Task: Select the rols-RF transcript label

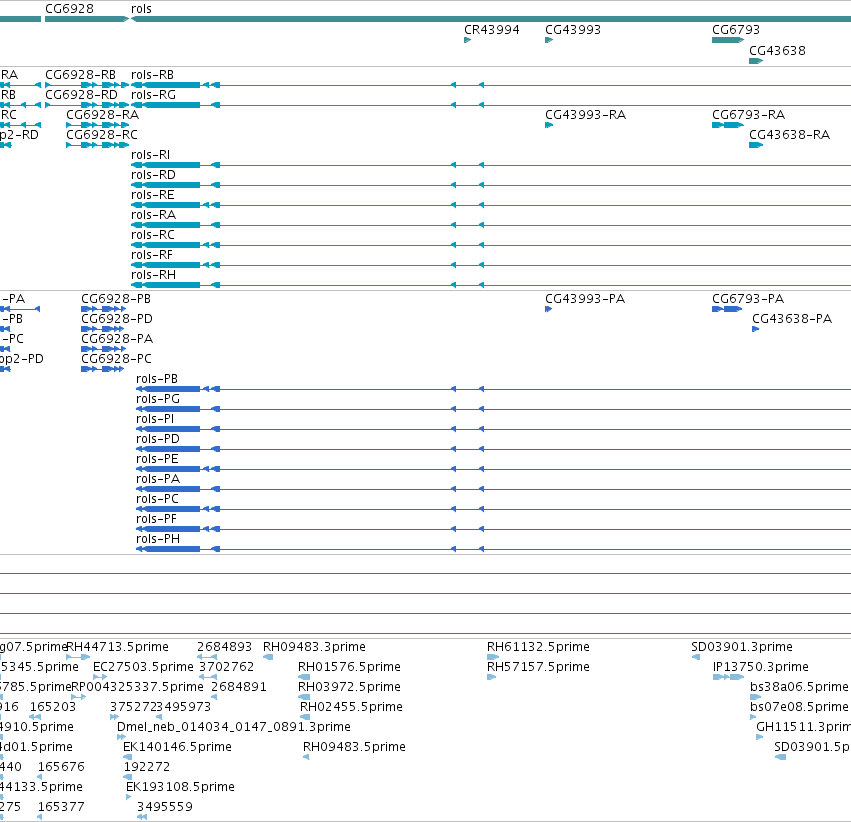Action: tap(152, 256)
